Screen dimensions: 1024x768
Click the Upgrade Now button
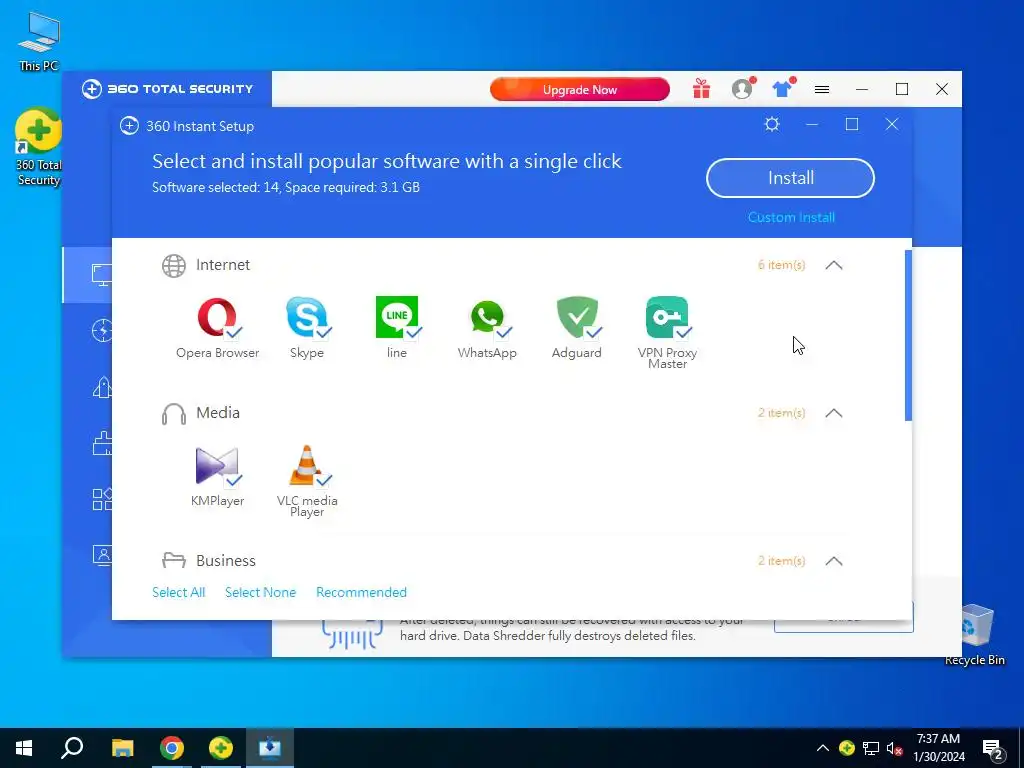point(580,89)
